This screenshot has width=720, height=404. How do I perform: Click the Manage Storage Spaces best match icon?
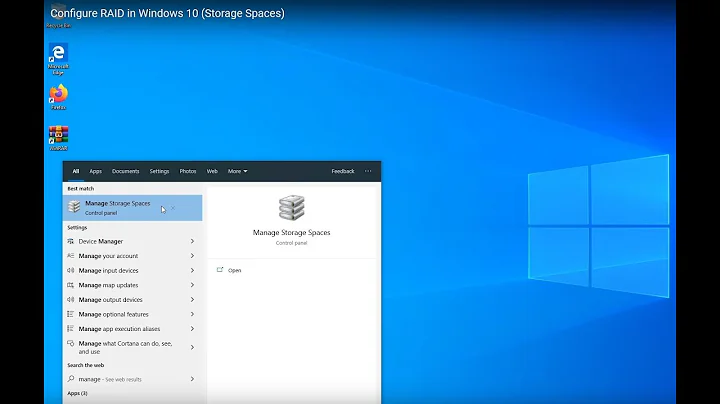coord(74,207)
